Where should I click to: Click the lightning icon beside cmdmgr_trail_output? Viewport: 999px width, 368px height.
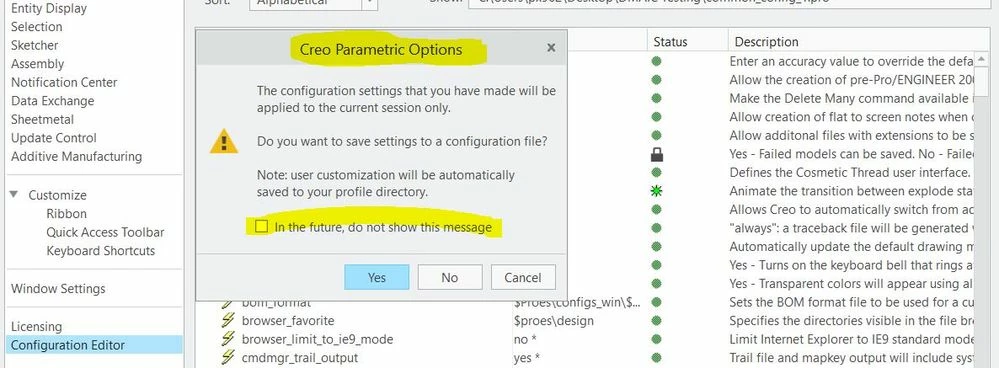coord(227,358)
